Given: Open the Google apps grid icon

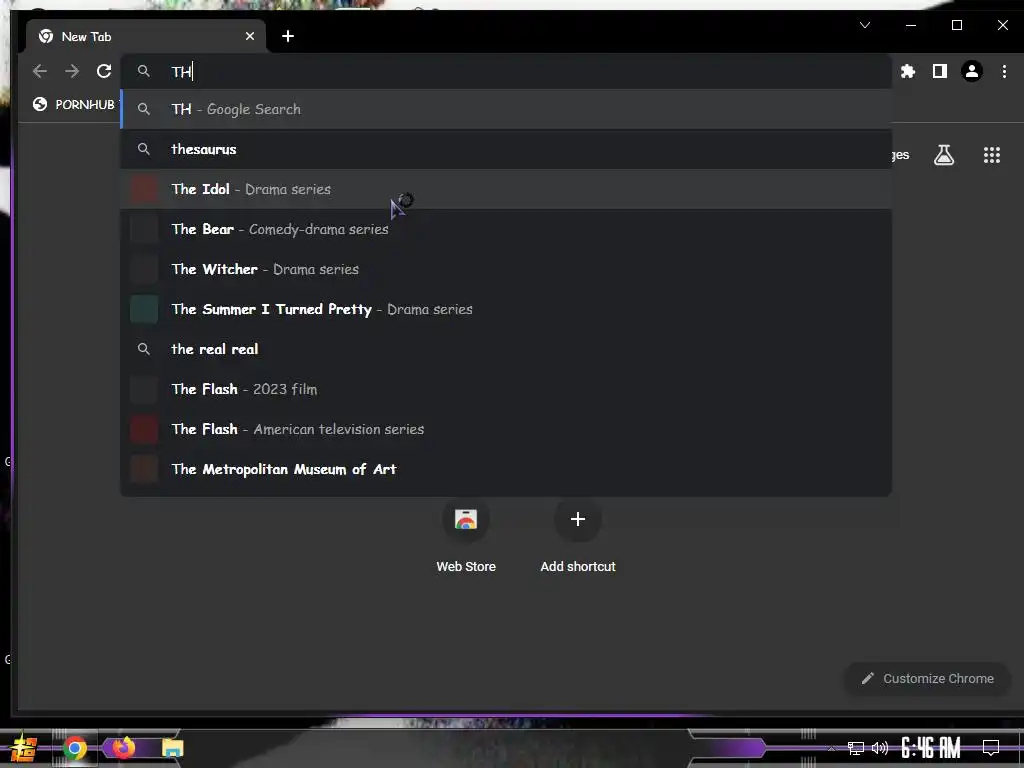Looking at the screenshot, I should 992,155.
